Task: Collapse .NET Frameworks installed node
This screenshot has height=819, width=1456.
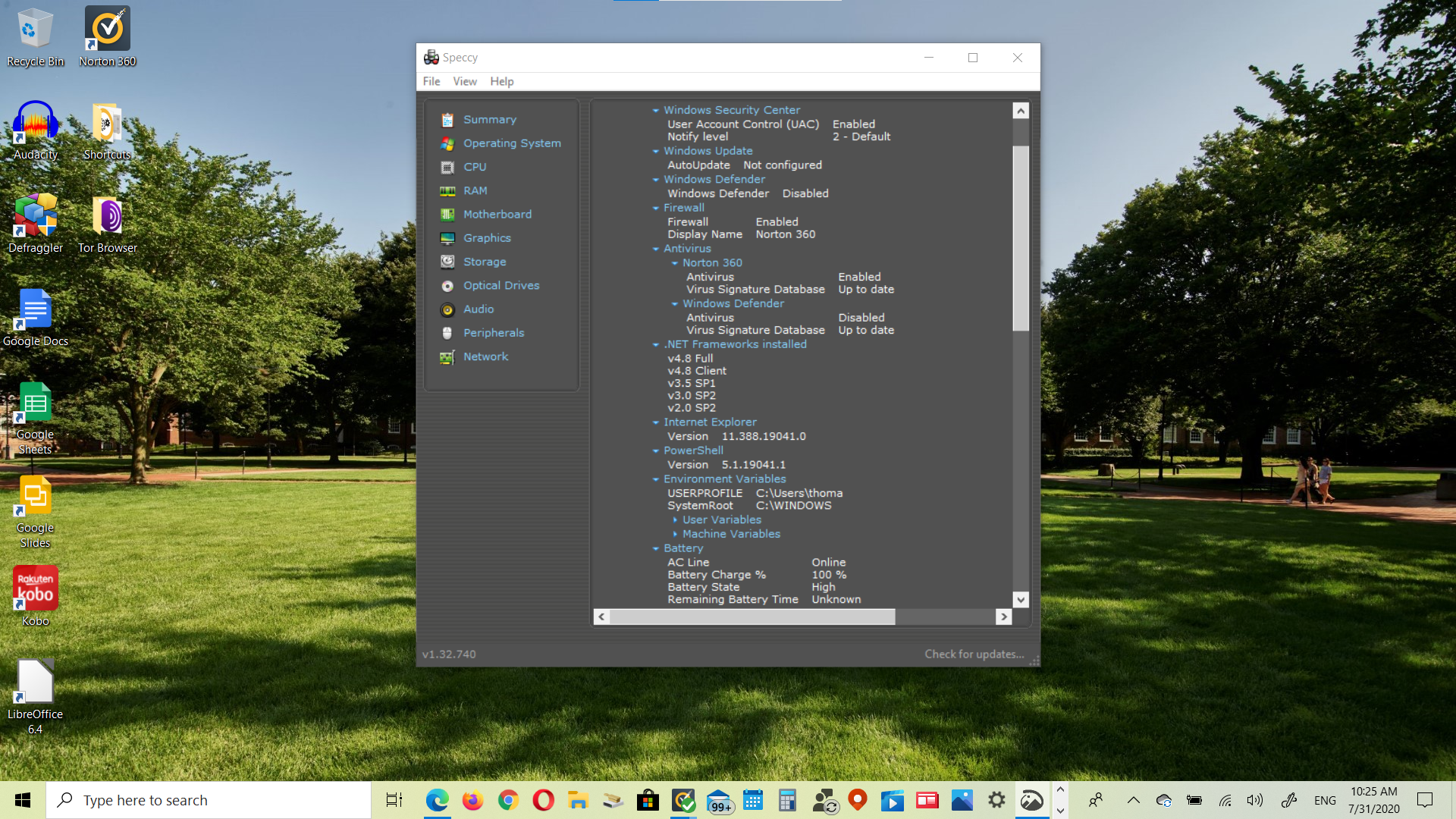Action: point(656,345)
